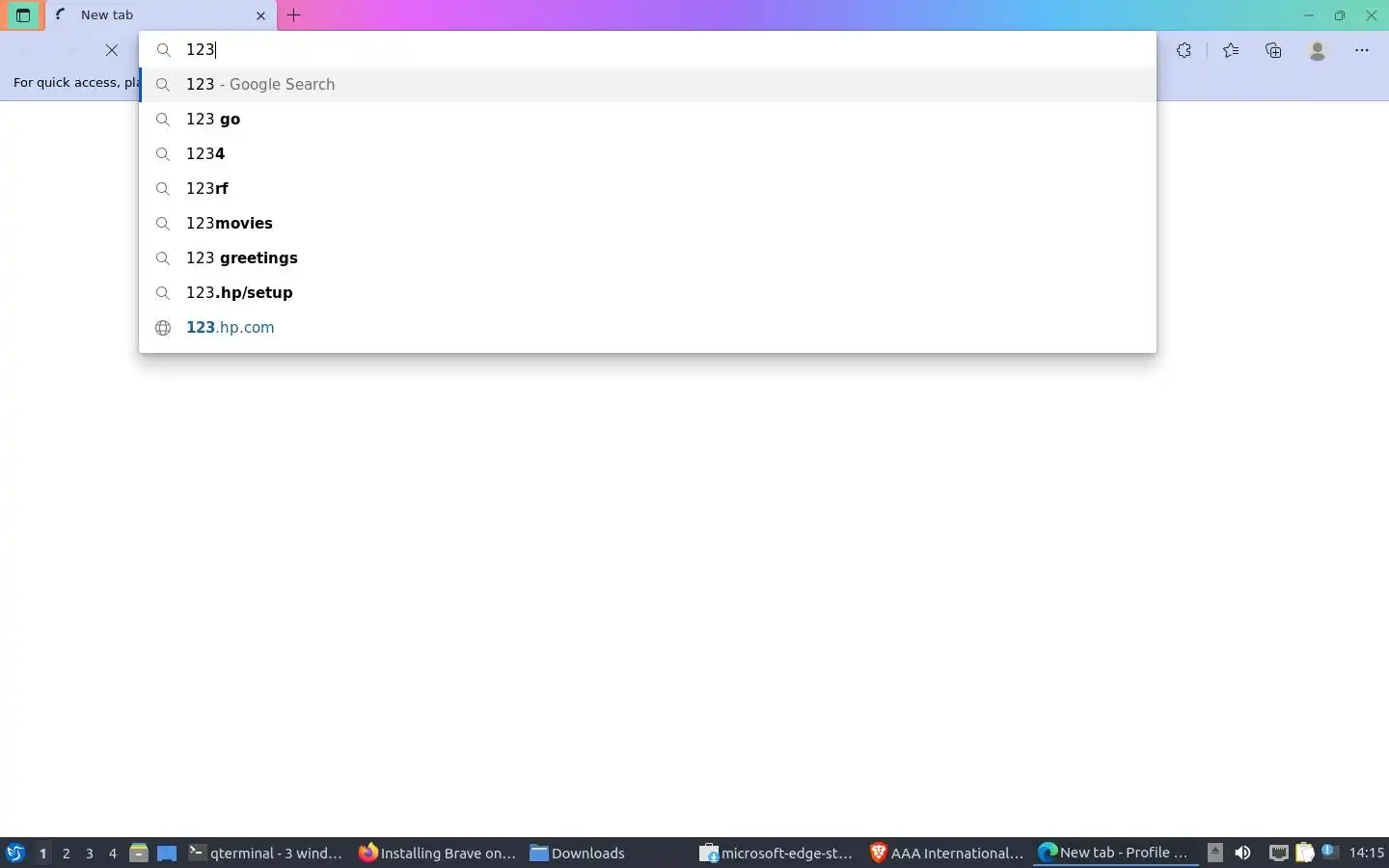Launch the file manager panel icon
This screenshot has width=1389, height=868.
point(139,853)
